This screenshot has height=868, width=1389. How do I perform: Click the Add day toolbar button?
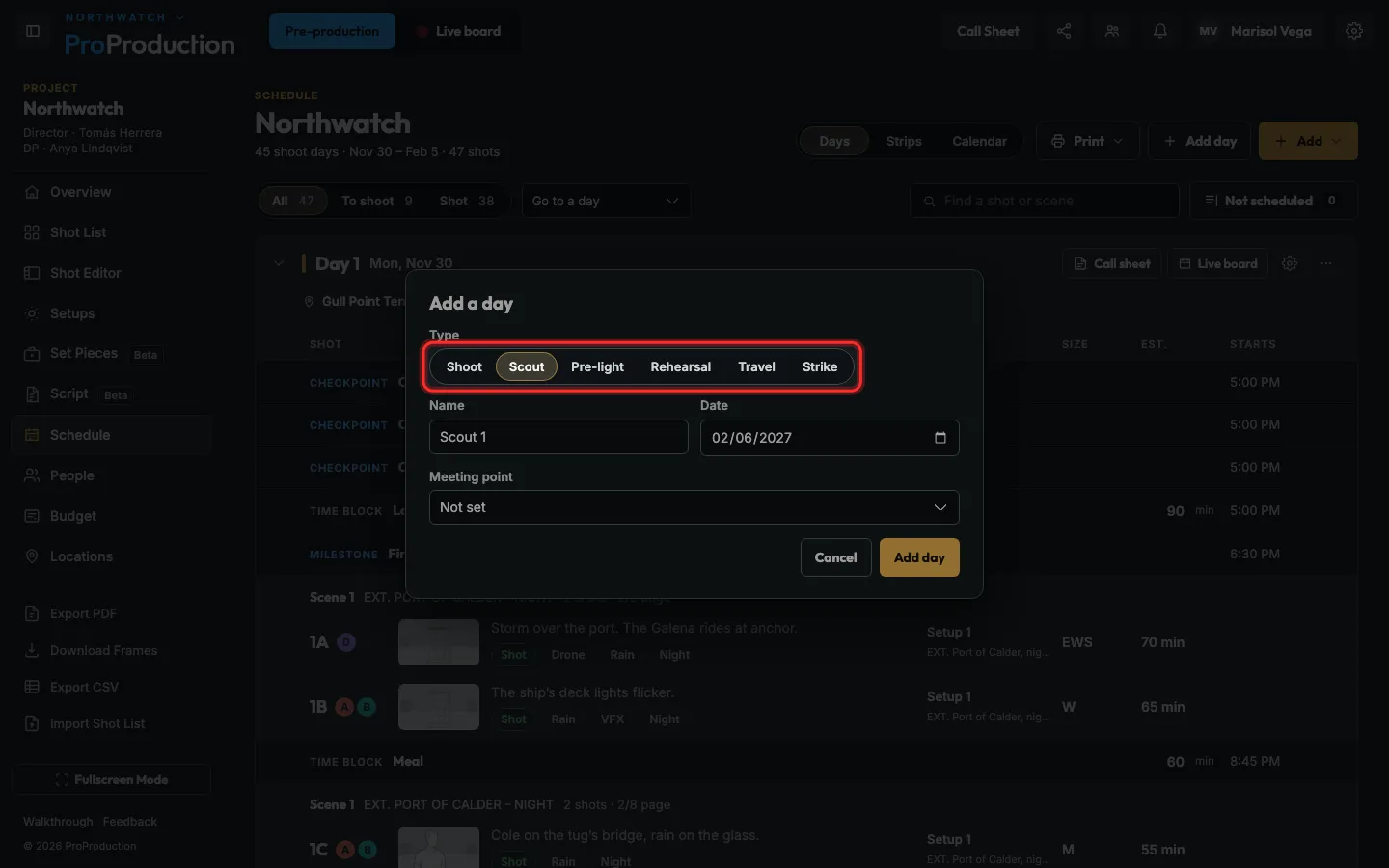pos(1200,141)
